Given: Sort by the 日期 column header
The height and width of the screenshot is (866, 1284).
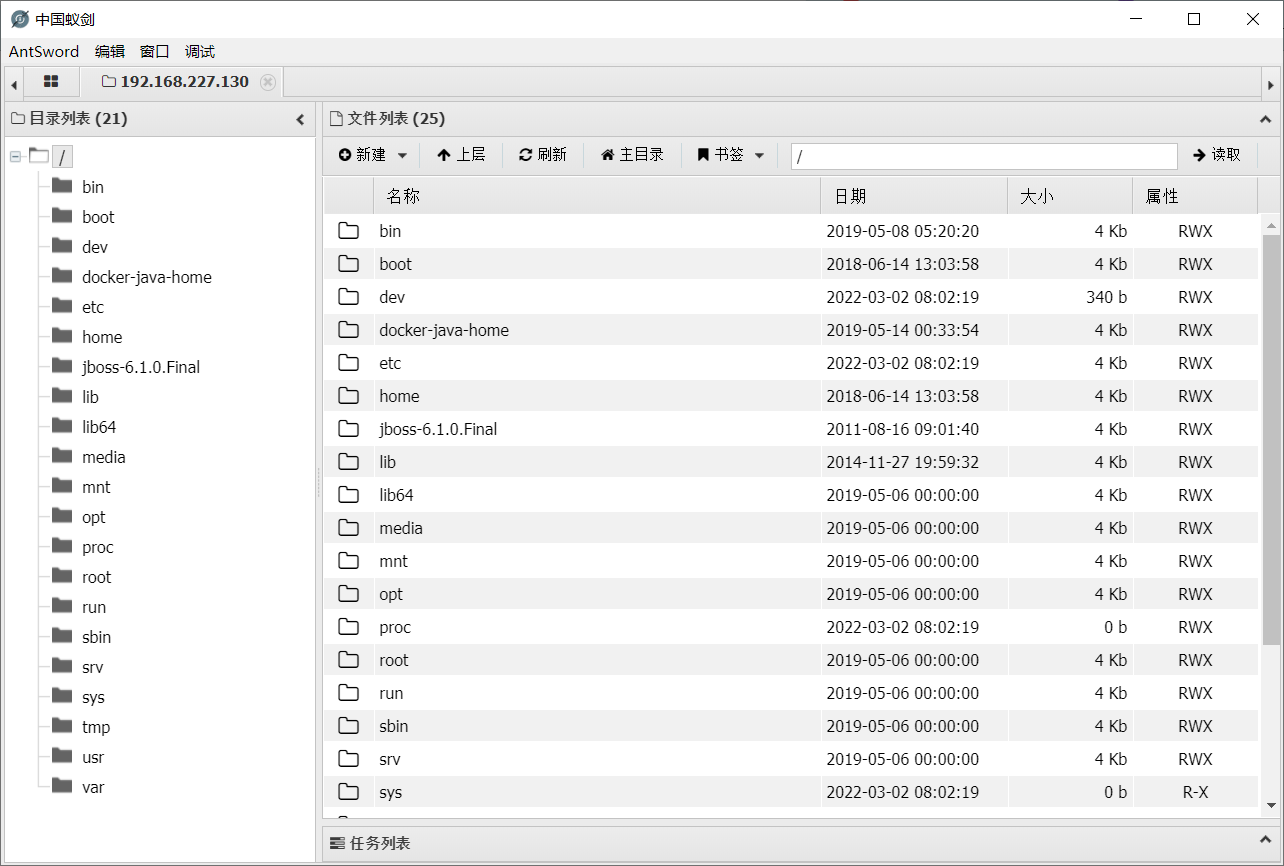Looking at the screenshot, I should click(x=914, y=196).
